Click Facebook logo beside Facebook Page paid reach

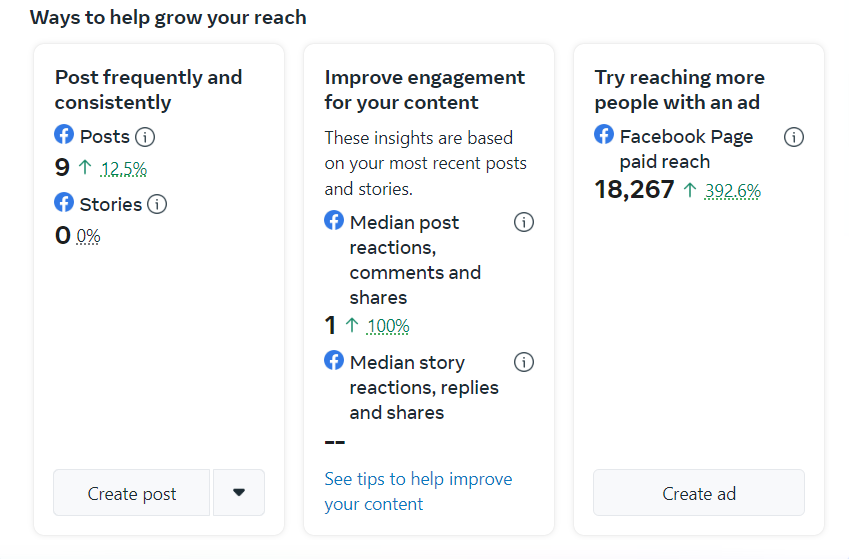click(604, 135)
